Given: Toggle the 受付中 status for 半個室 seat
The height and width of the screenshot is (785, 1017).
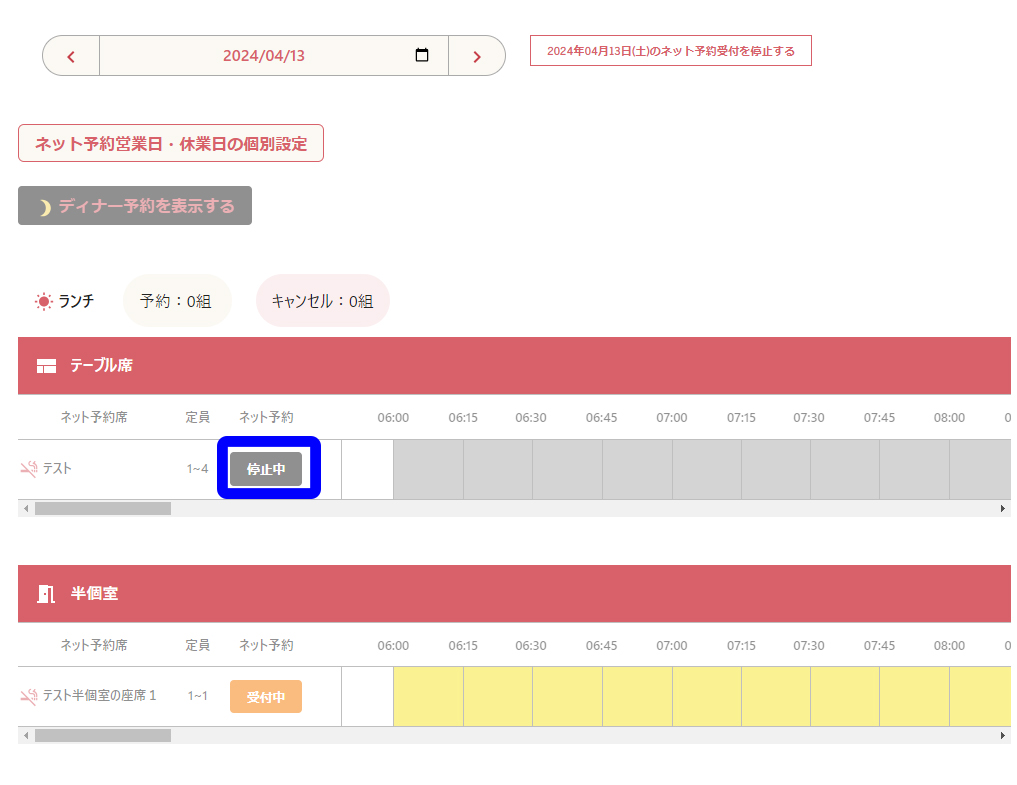Looking at the screenshot, I should point(266,696).
